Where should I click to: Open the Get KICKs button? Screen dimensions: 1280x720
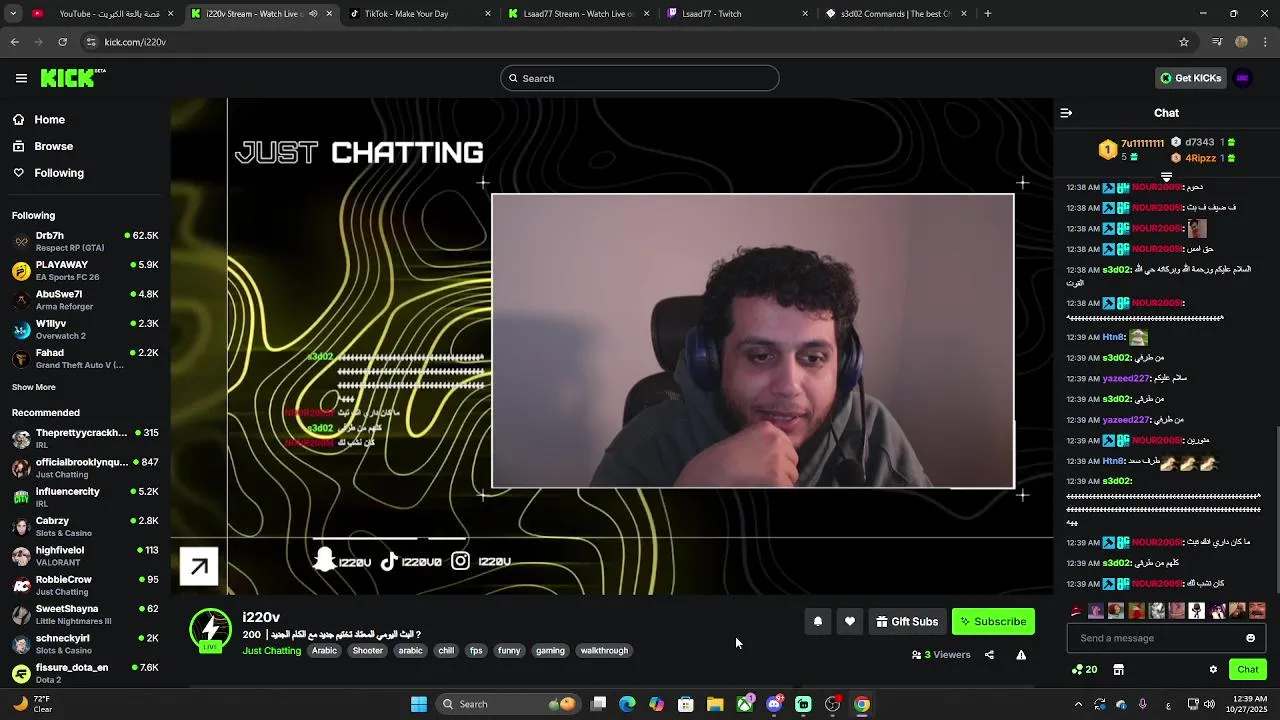(x=1190, y=78)
